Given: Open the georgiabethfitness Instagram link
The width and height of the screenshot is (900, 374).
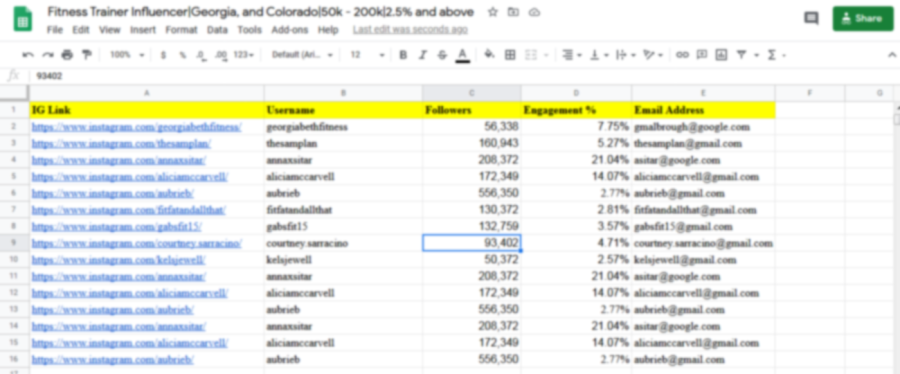Looking at the screenshot, I should point(137,127).
